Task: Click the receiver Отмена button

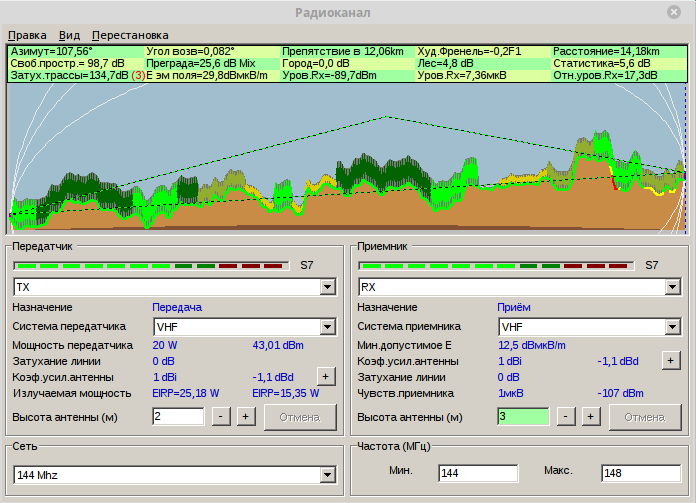Action: point(643,416)
